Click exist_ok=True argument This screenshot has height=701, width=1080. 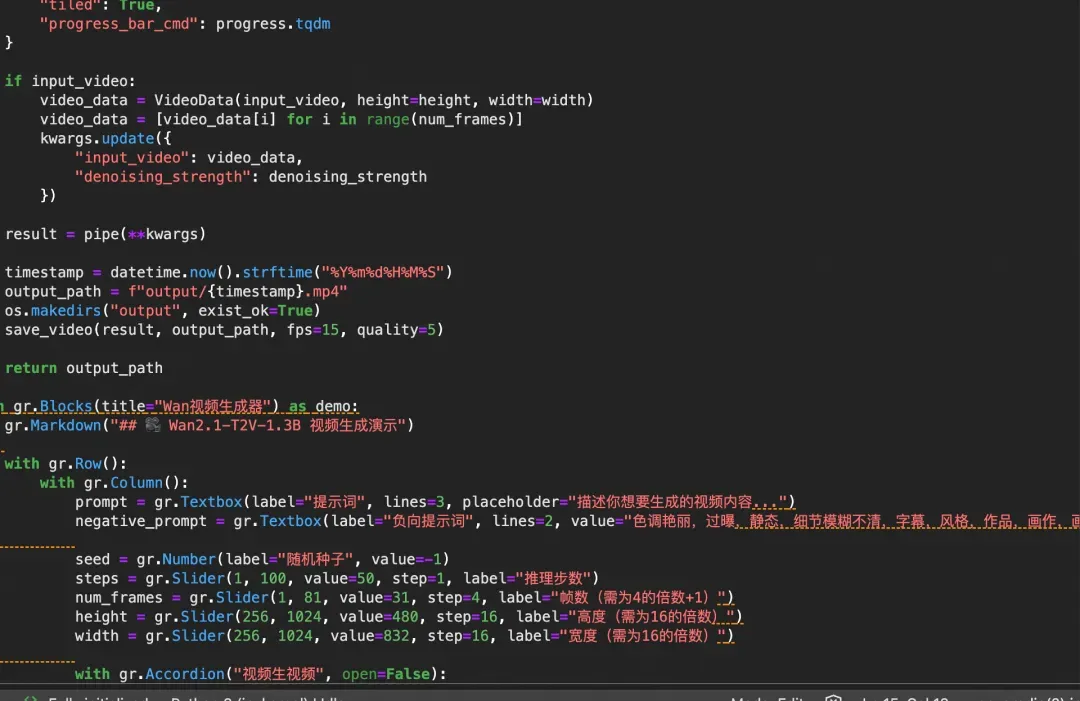[x=255, y=311]
